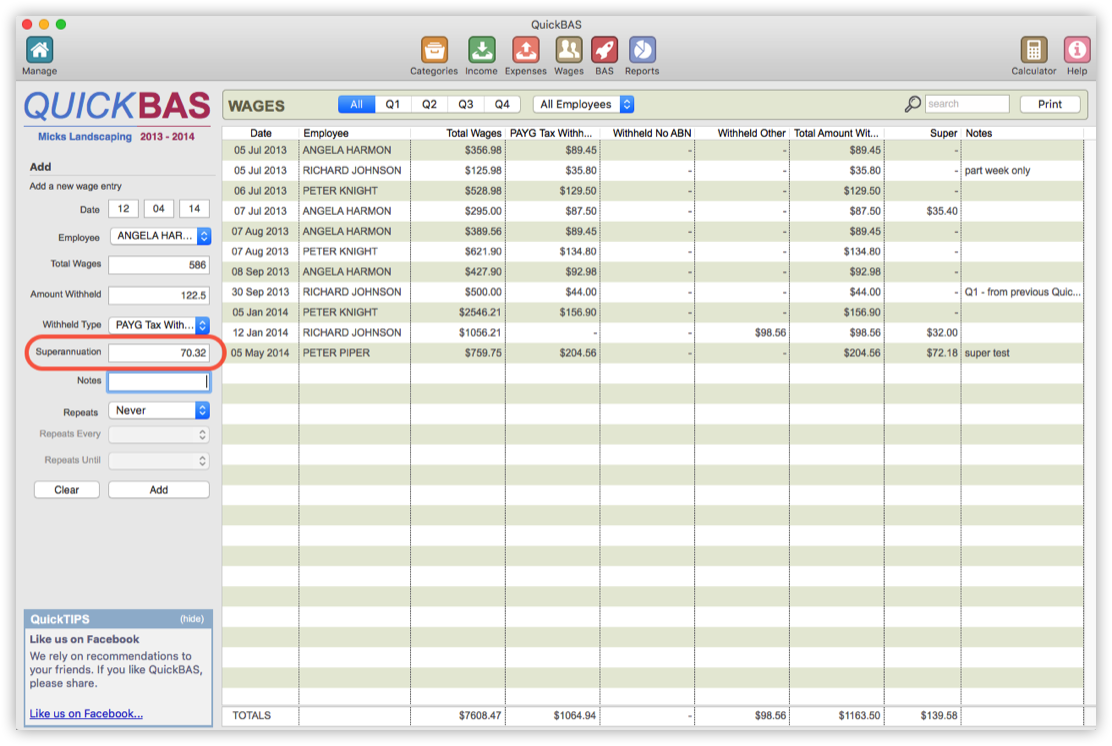The width and height of the screenshot is (1112, 746).
Task: Select the Wages toolbar icon
Action: pyautogui.click(x=568, y=50)
